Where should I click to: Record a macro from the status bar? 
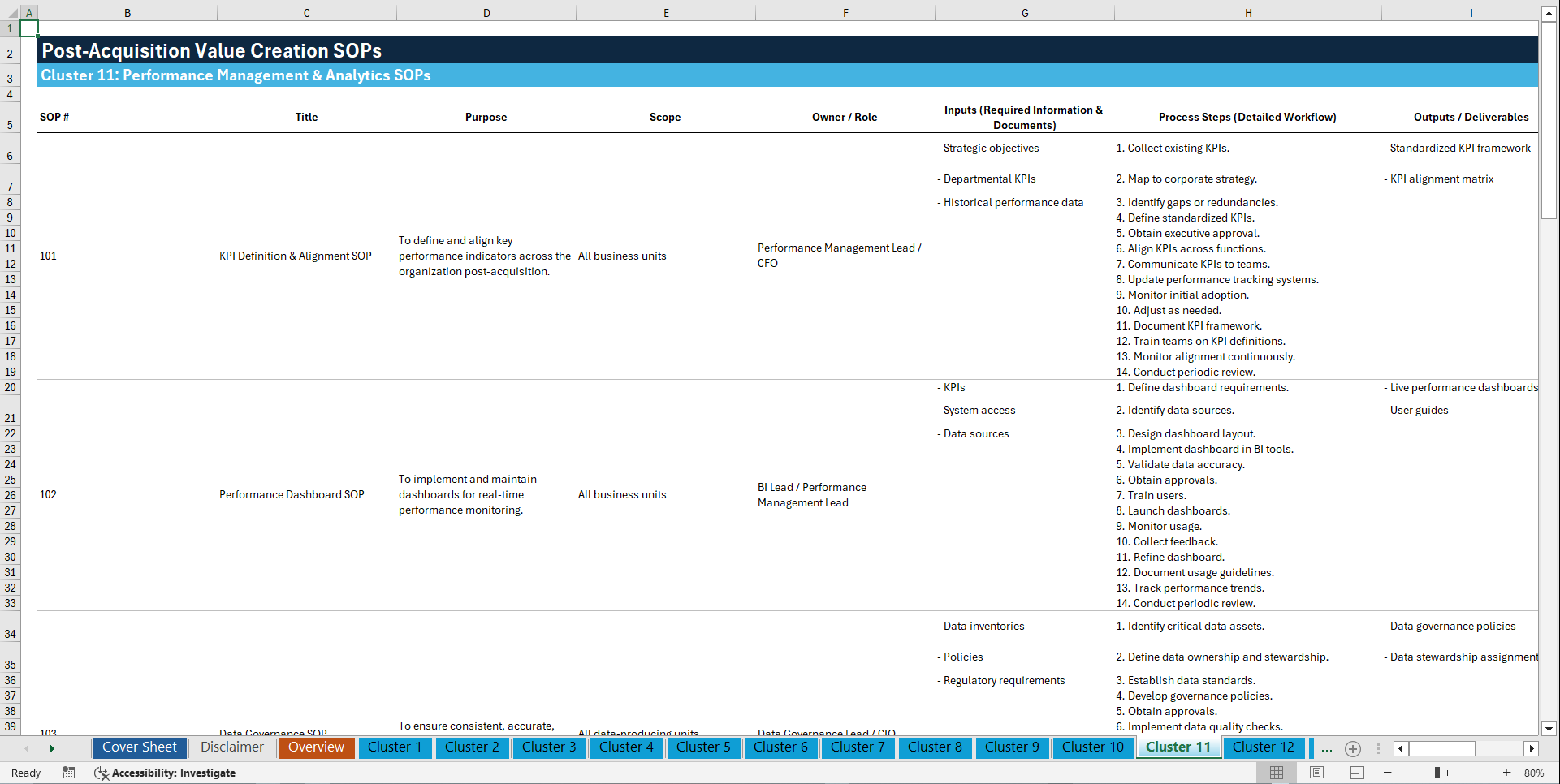pos(69,773)
